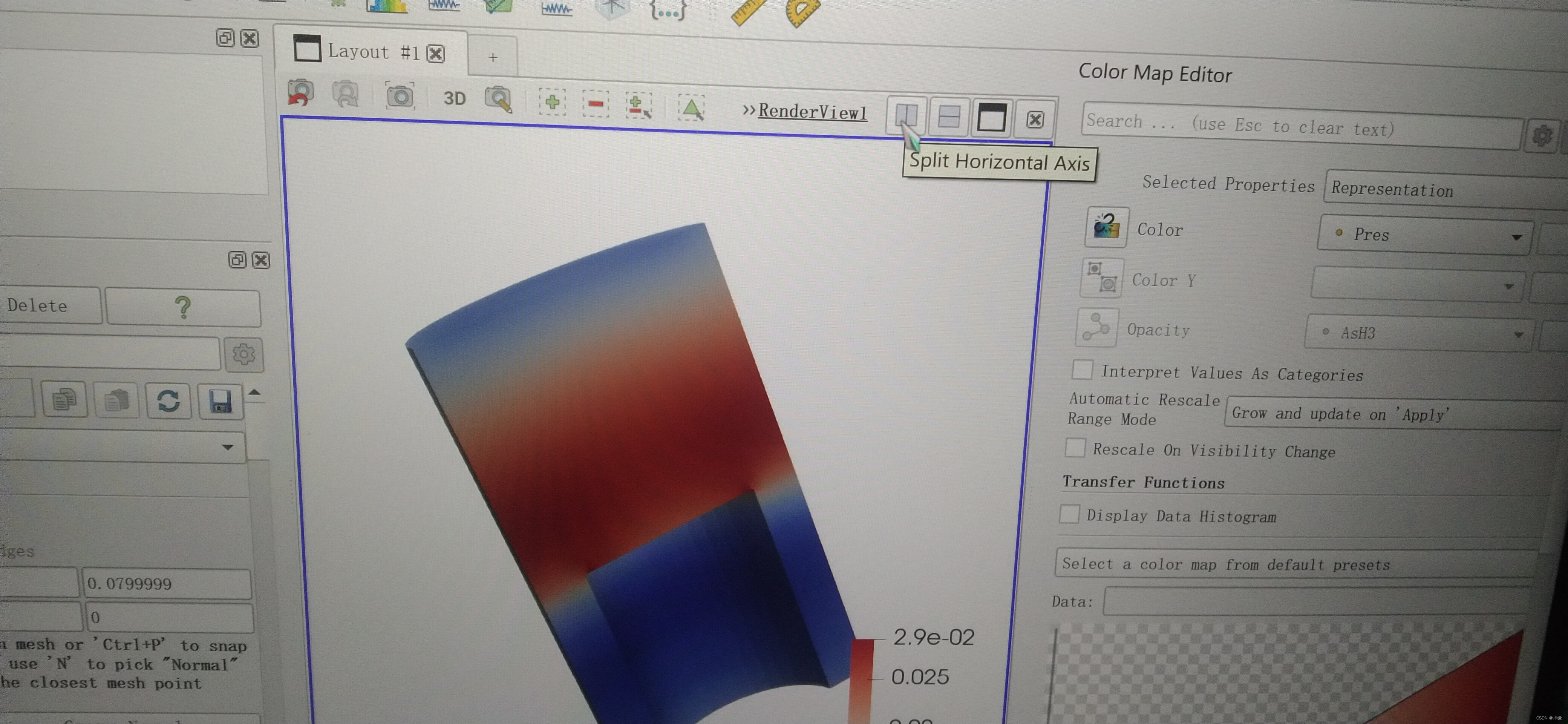Click the Color Y icon button

tap(1101, 278)
